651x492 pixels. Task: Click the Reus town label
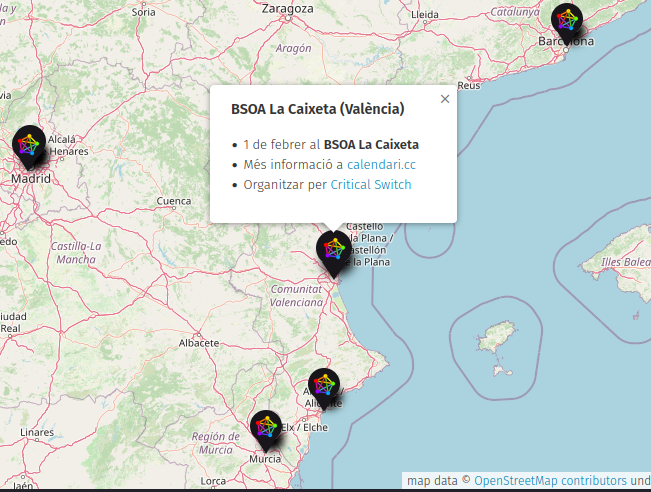pyautogui.click(x=469, y=86)
